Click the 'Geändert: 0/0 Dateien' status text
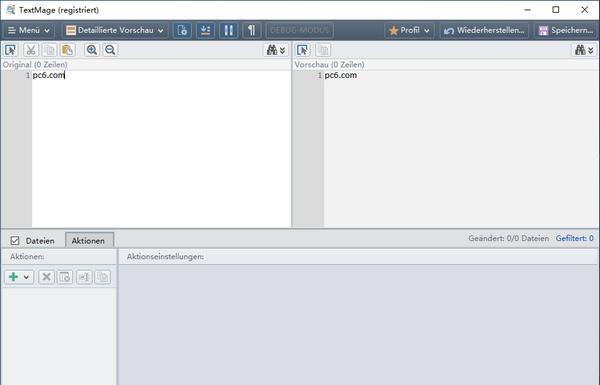 click(x=509, y=238)
